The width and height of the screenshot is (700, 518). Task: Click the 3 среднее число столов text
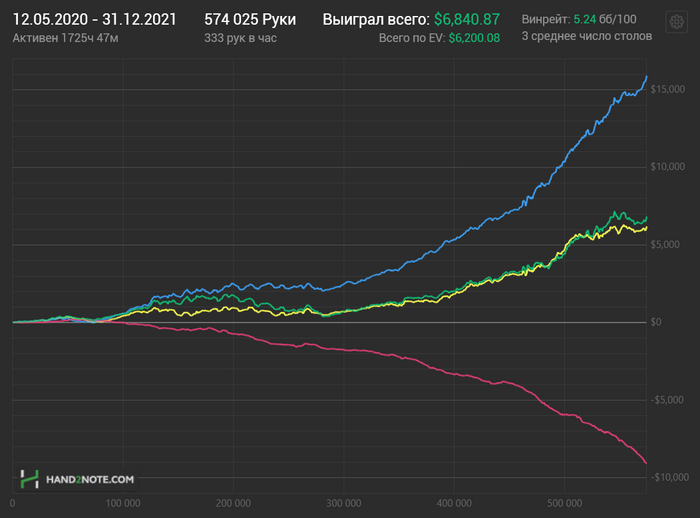pyautogui.click(x=587, y=36)
